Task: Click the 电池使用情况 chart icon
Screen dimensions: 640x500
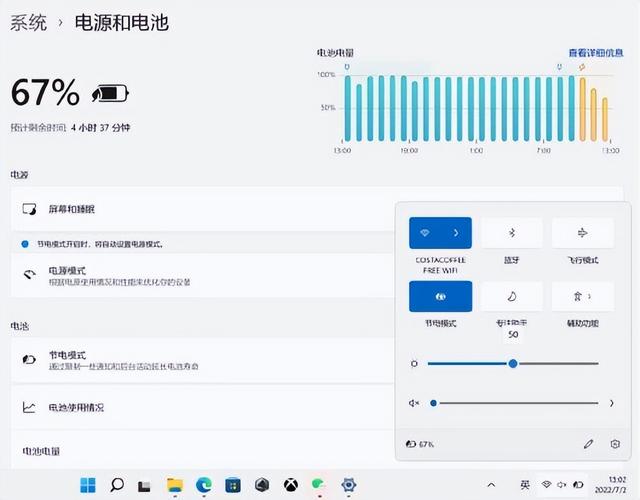Action: [29, 407]
